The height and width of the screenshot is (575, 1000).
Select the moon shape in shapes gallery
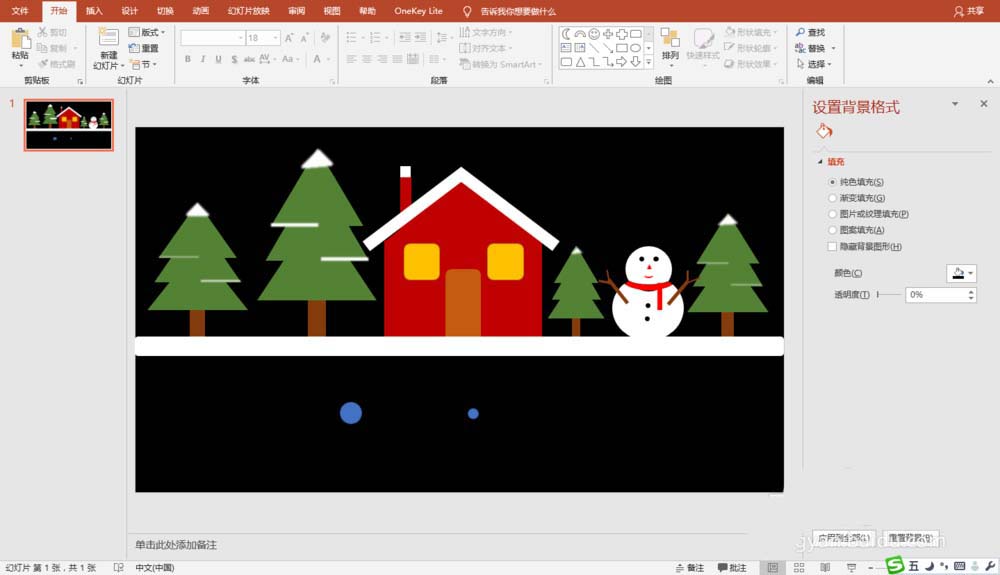click(x=566, y=34)
